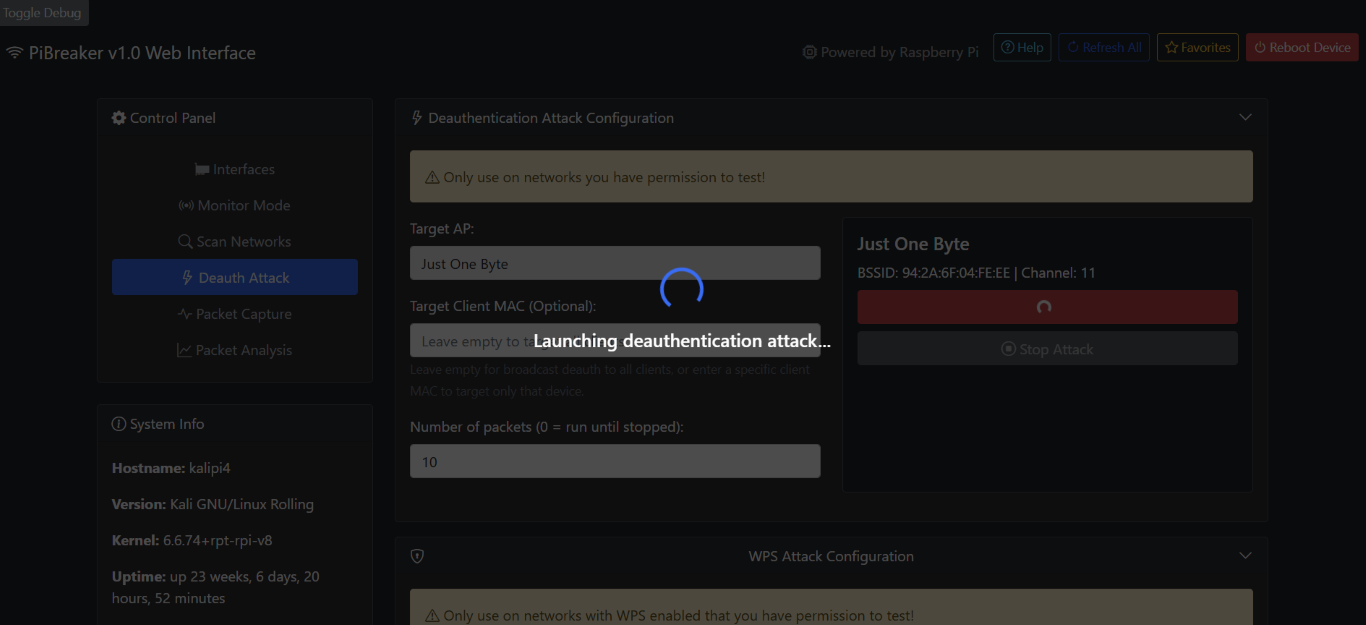
Task: Click the Toggle Debug button
Action: point(43,13)
